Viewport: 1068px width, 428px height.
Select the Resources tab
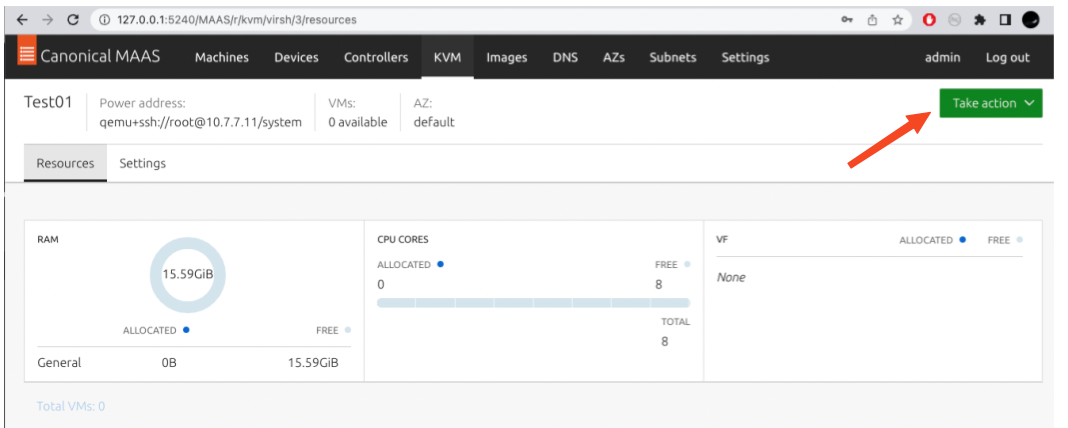pyautogui.click(x=65, y=163)
